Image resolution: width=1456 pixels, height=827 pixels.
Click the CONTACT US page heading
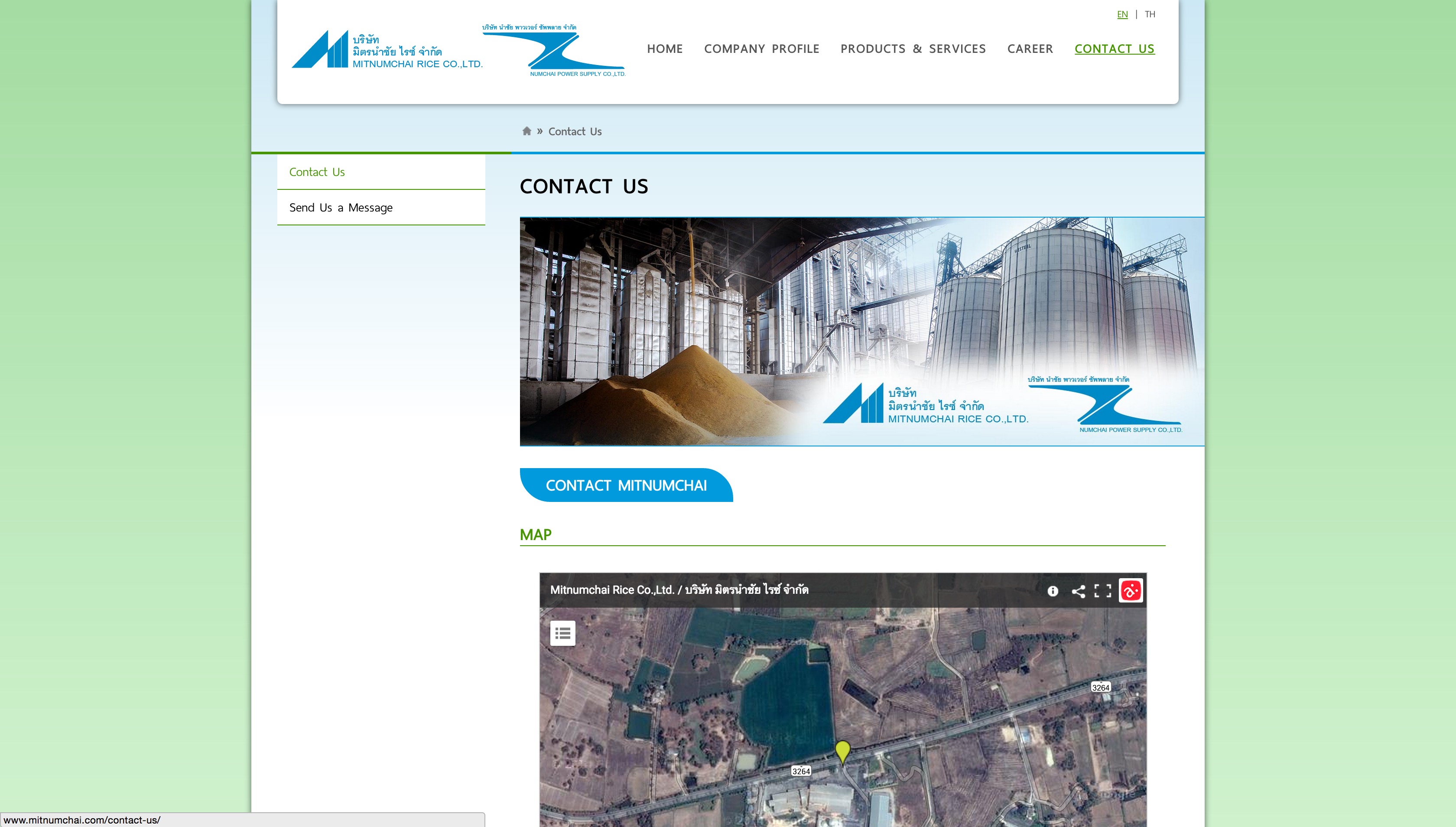[583, 186]
